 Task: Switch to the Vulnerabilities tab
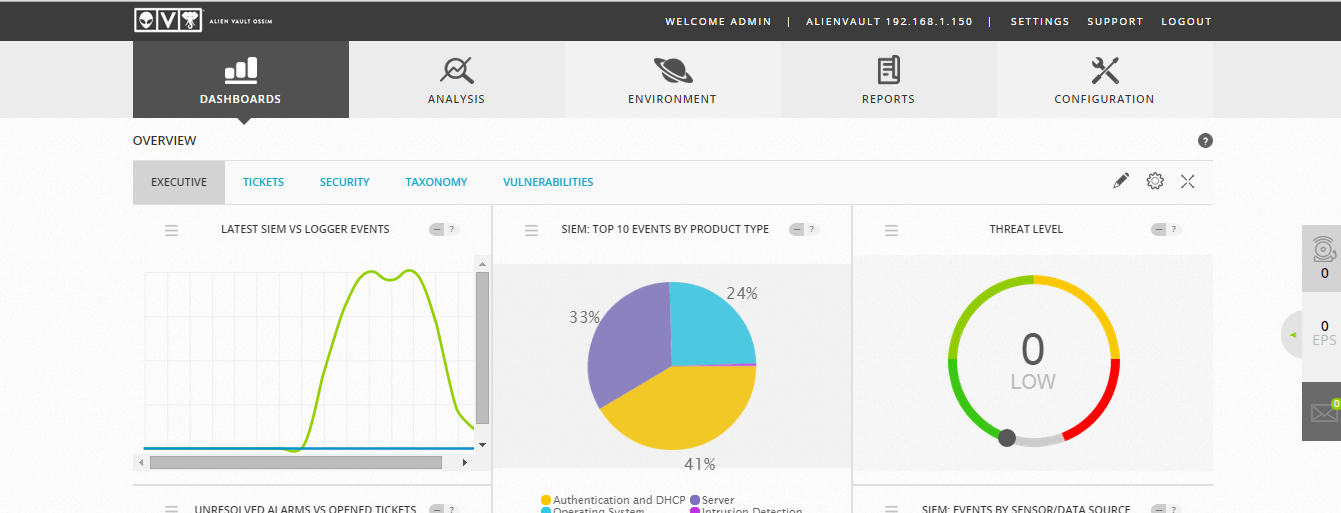548,182
